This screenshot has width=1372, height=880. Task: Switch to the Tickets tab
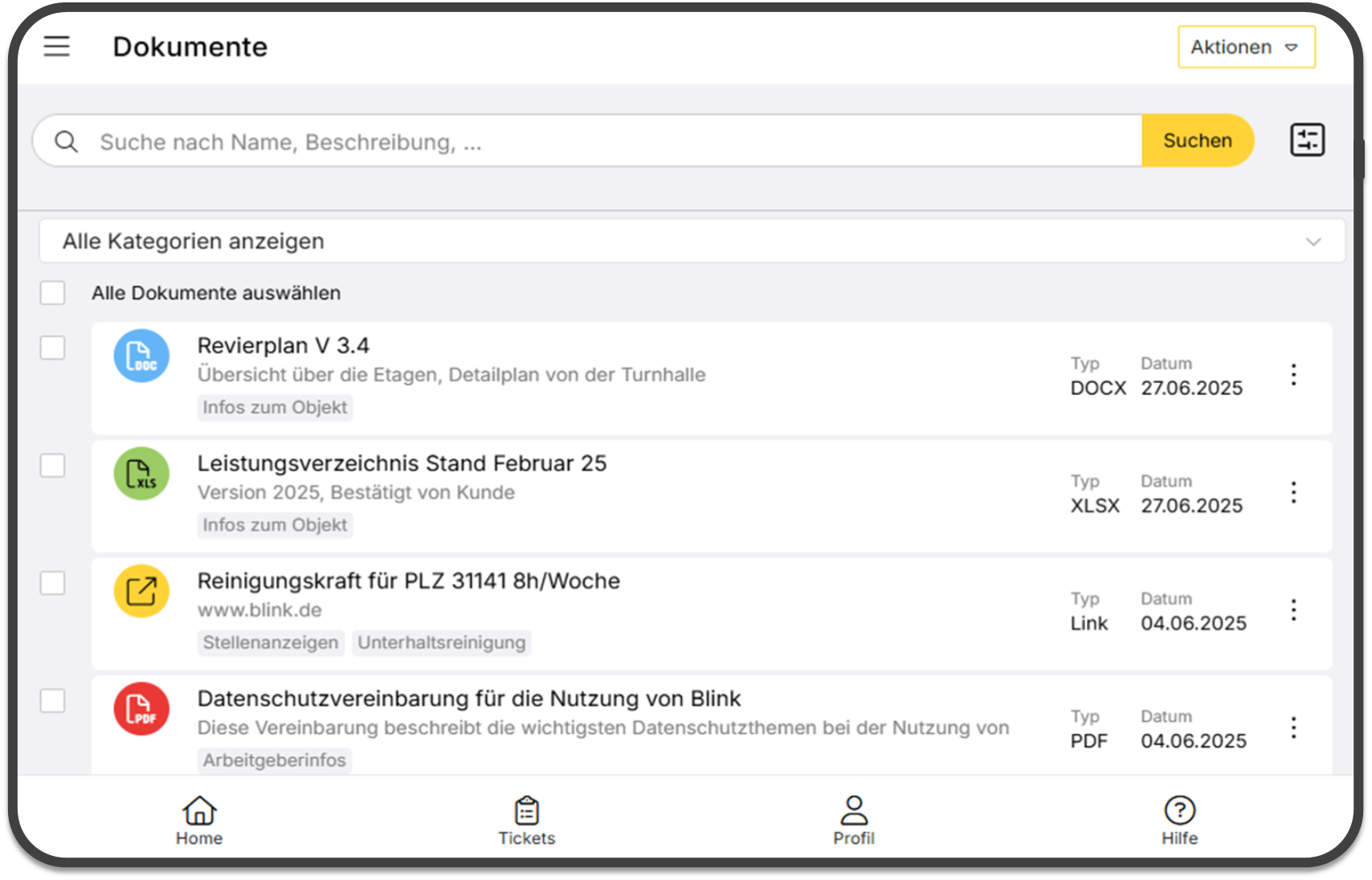pos(526,821)
